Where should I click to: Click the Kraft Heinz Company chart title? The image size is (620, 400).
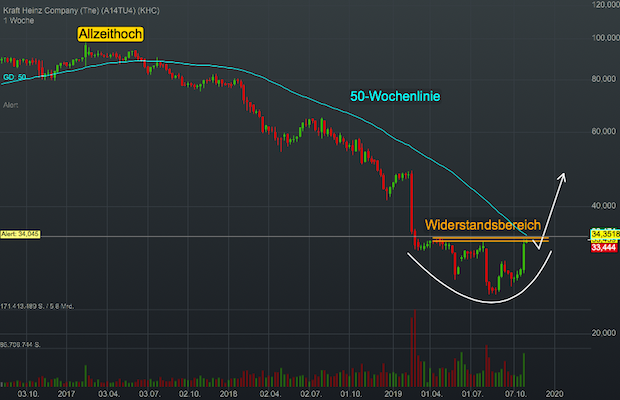[81, 11]
